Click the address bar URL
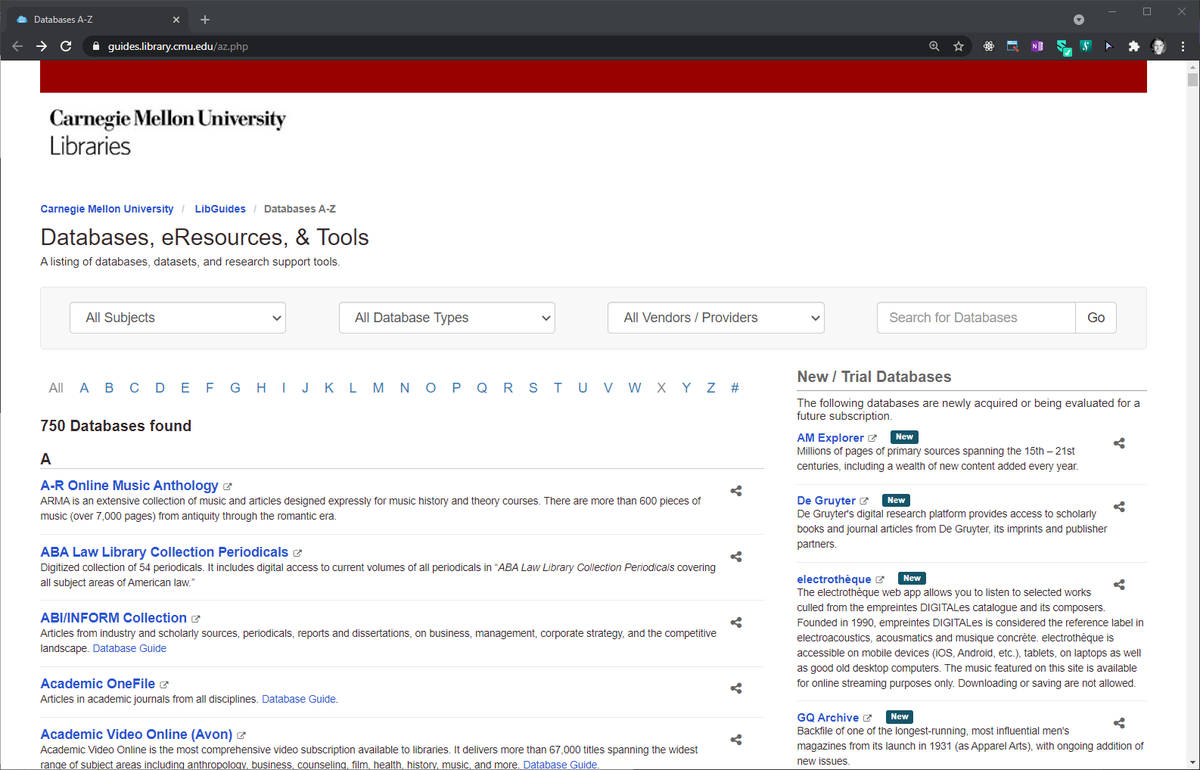Viewport: 1200px width, 770px height. tap(178, 46)
